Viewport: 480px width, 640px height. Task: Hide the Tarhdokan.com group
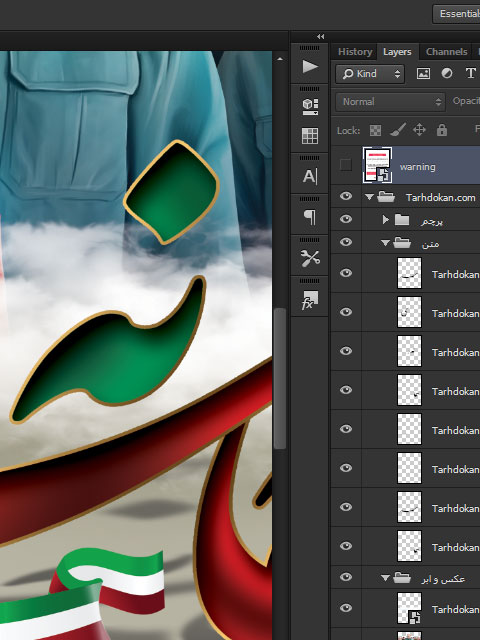pos(346,196)
